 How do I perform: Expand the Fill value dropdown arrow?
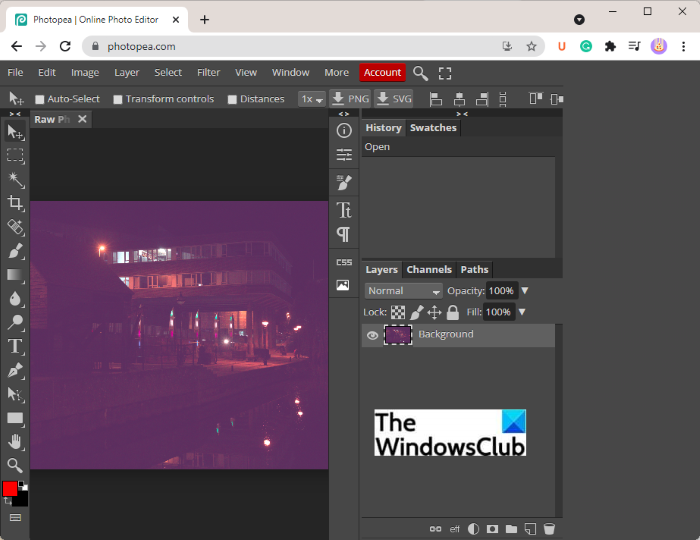(522, 312)
